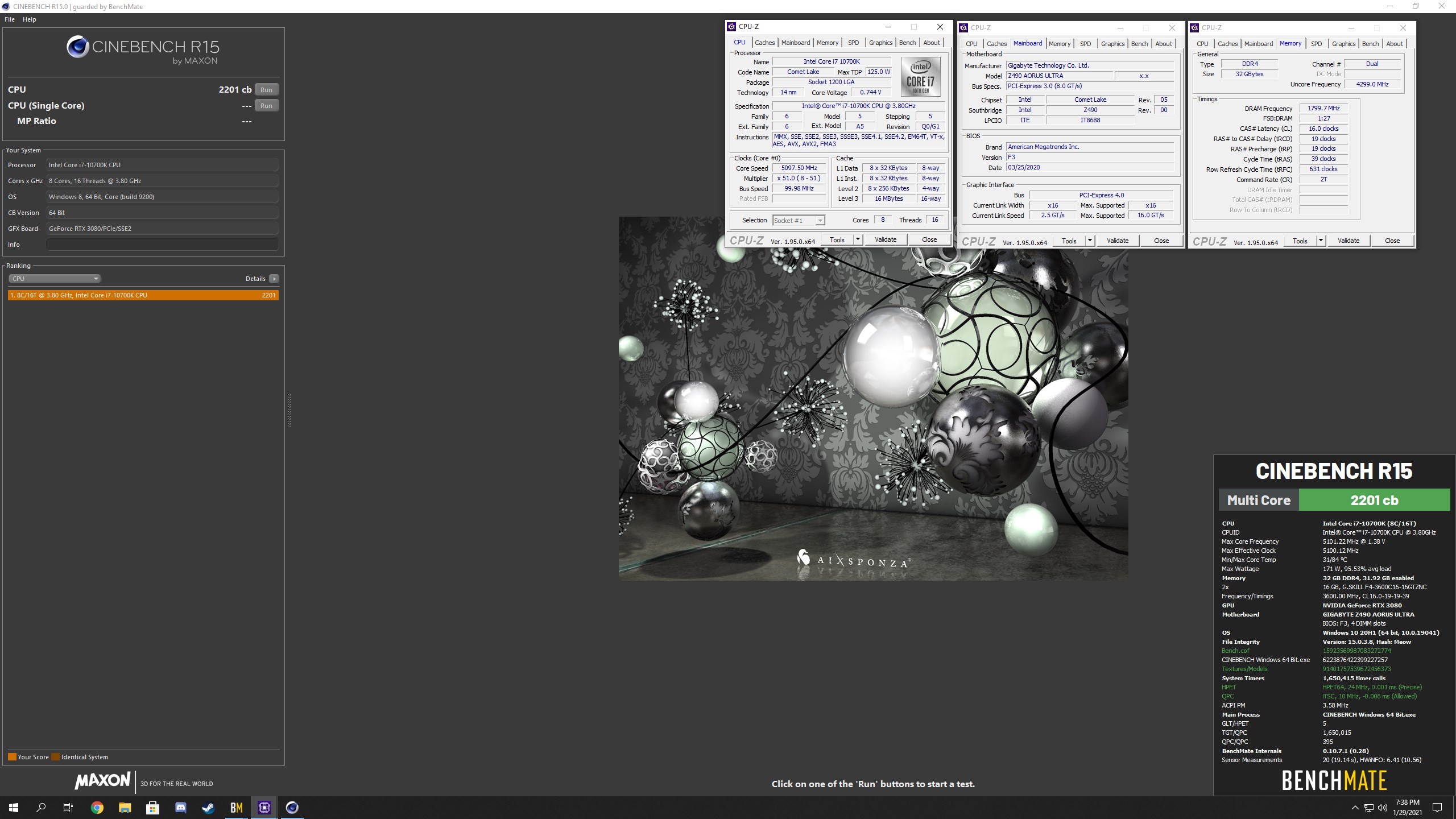
Task: Open the notification center
Action: (x=1437, y=807)
